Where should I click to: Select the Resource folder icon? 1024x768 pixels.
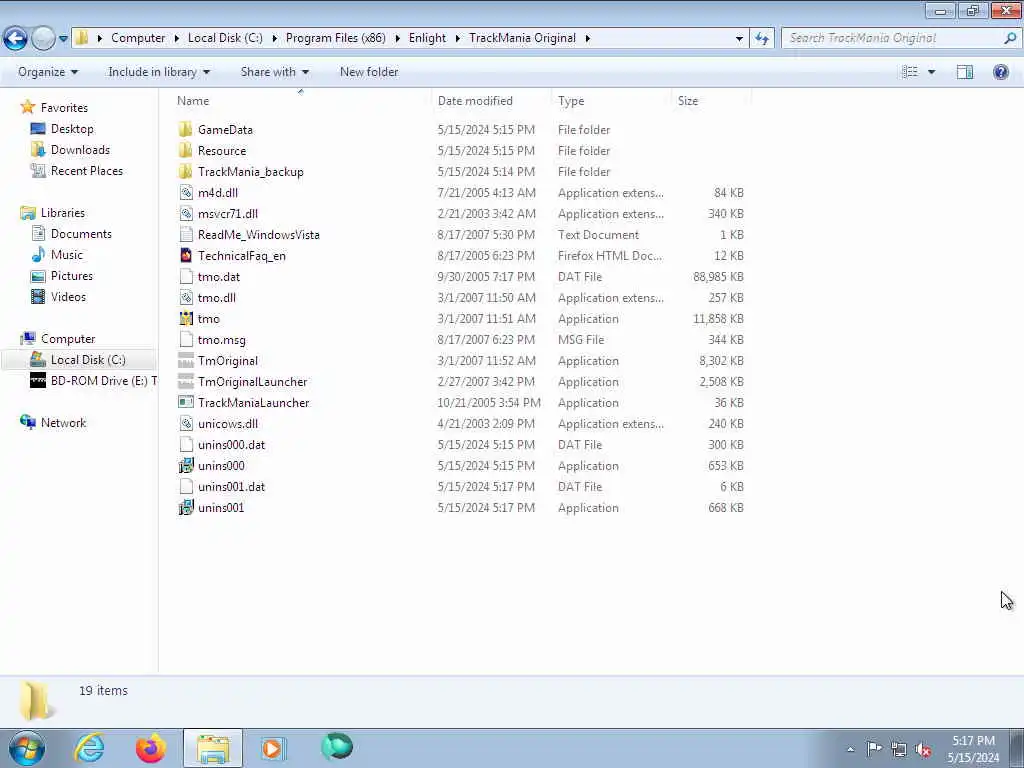point(185,150)
